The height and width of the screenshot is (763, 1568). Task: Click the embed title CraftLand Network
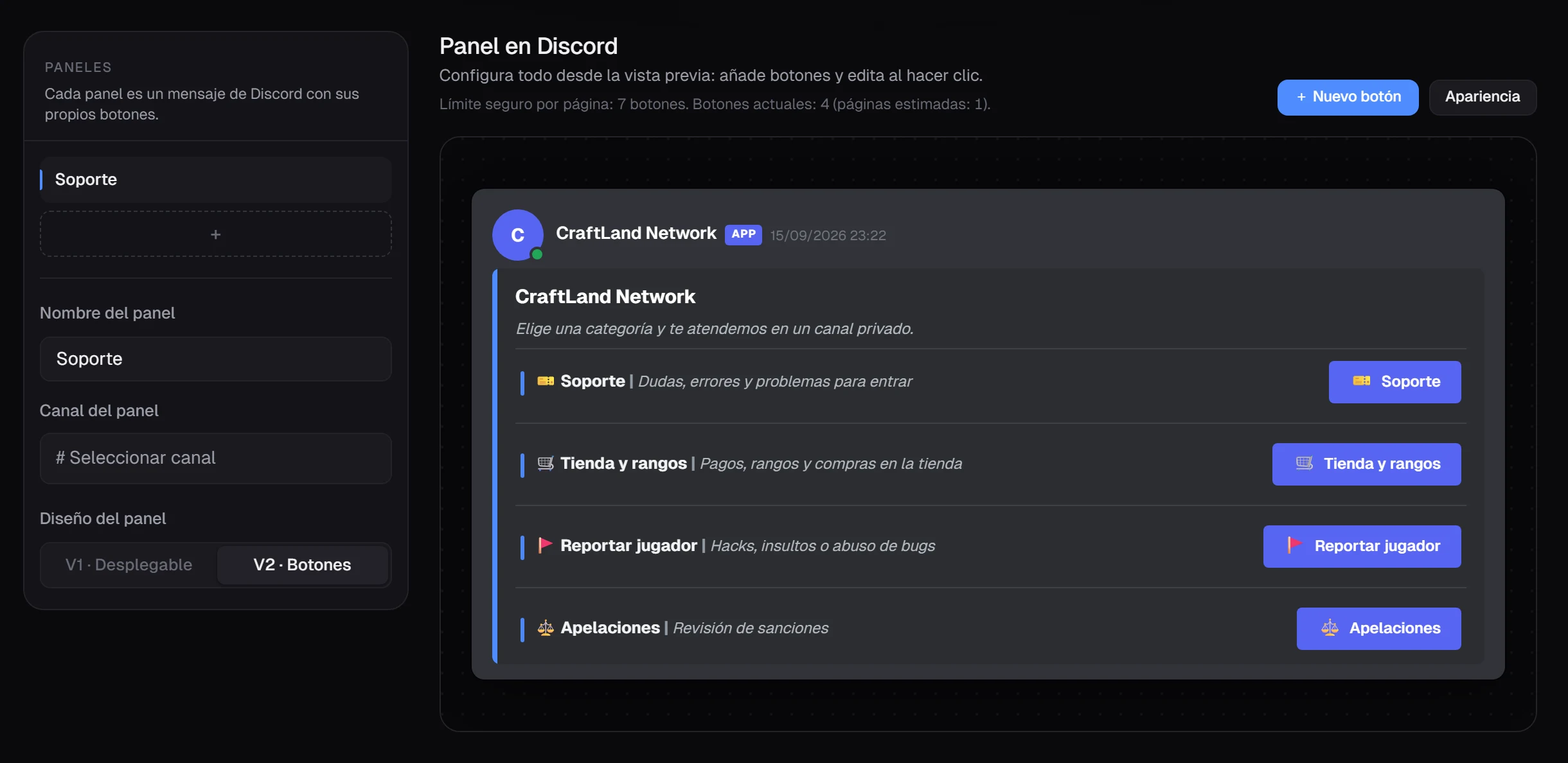[605, 297]
